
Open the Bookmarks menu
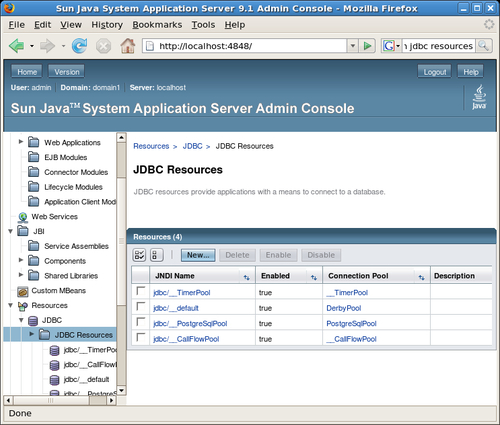(x=157, y=25)
